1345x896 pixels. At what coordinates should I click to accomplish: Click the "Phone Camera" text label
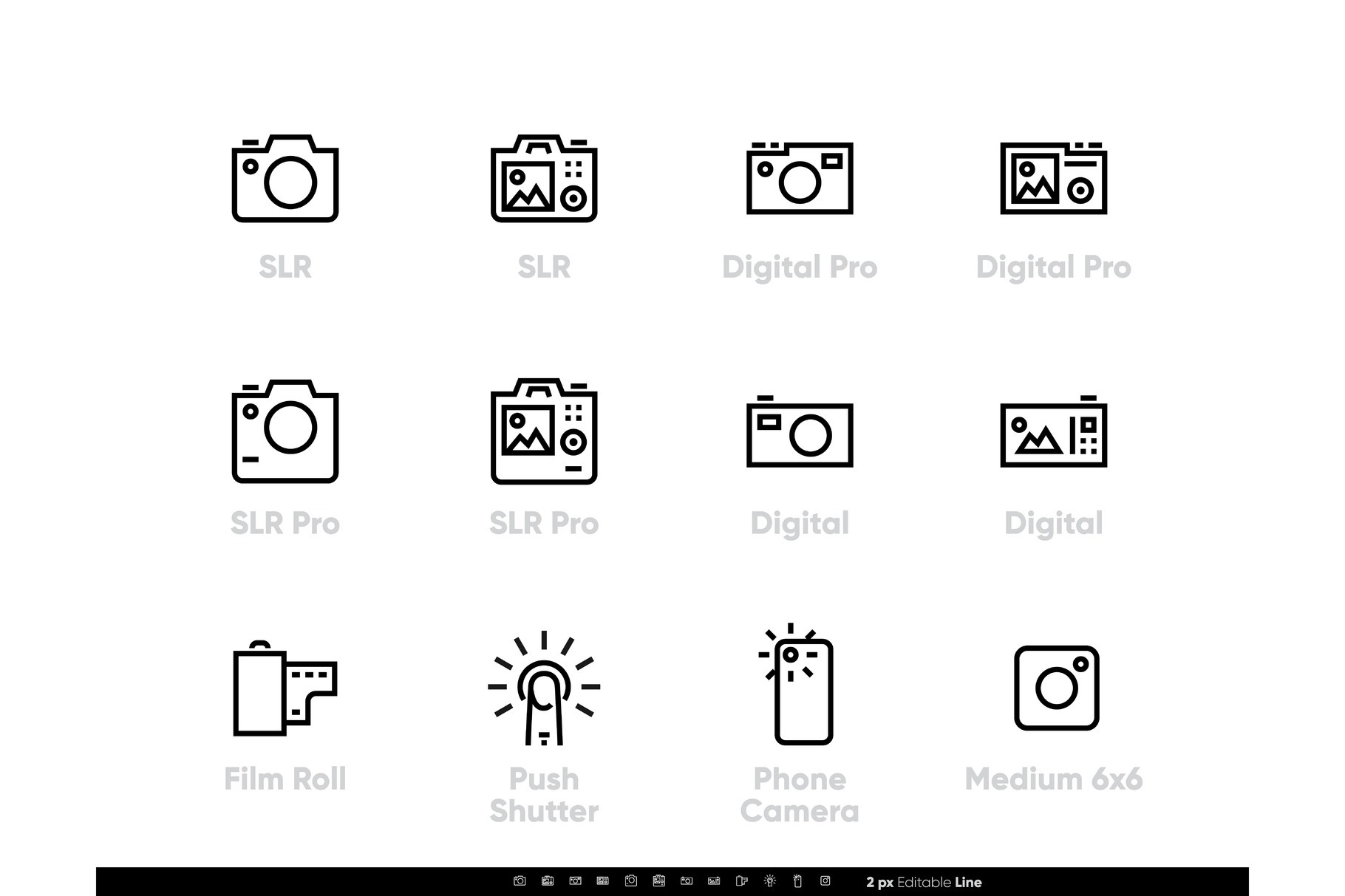(x=800, y=795)
